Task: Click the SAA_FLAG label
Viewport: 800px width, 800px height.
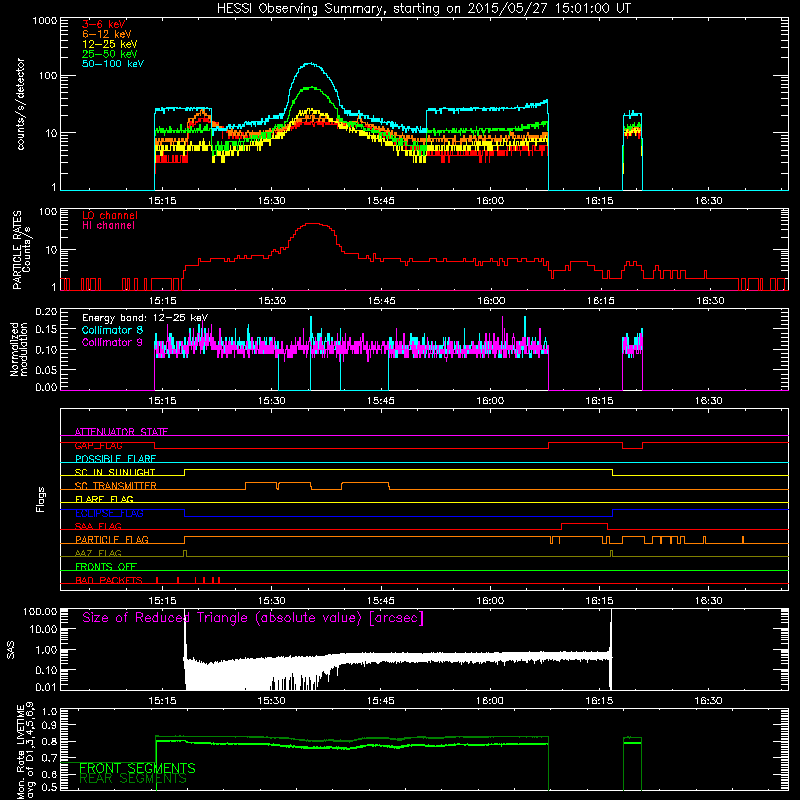Action: 98,526
